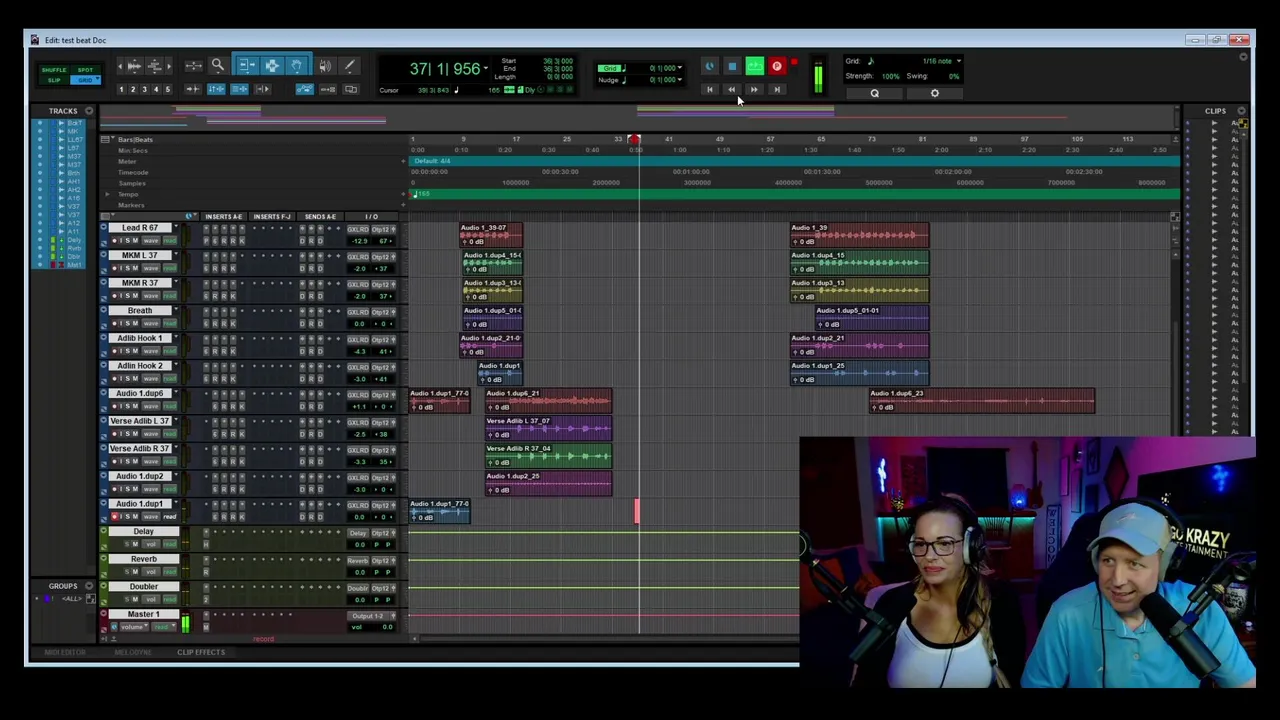Screen dimensions: 1280x720
Task: Click the Quantize Q button
Action: tap(874, 94)
